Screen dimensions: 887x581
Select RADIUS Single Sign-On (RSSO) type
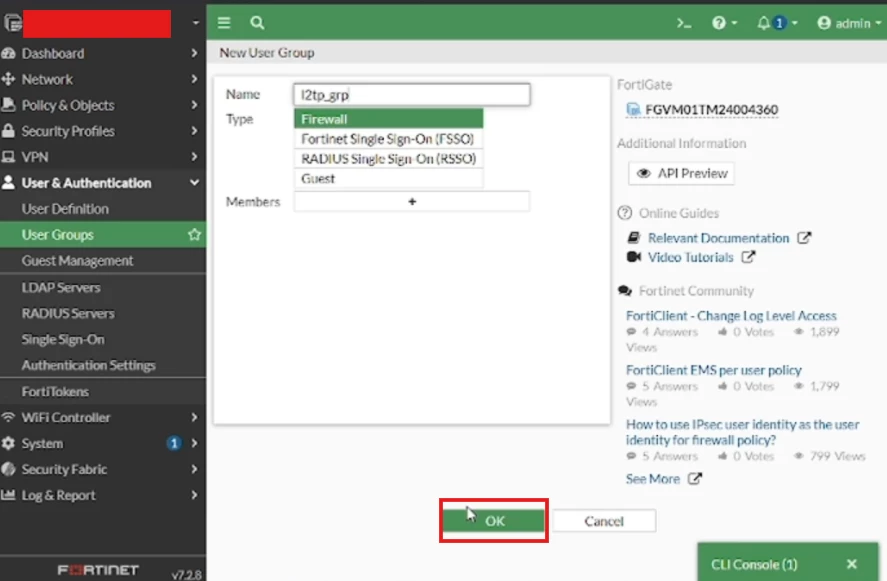[389, 159]
